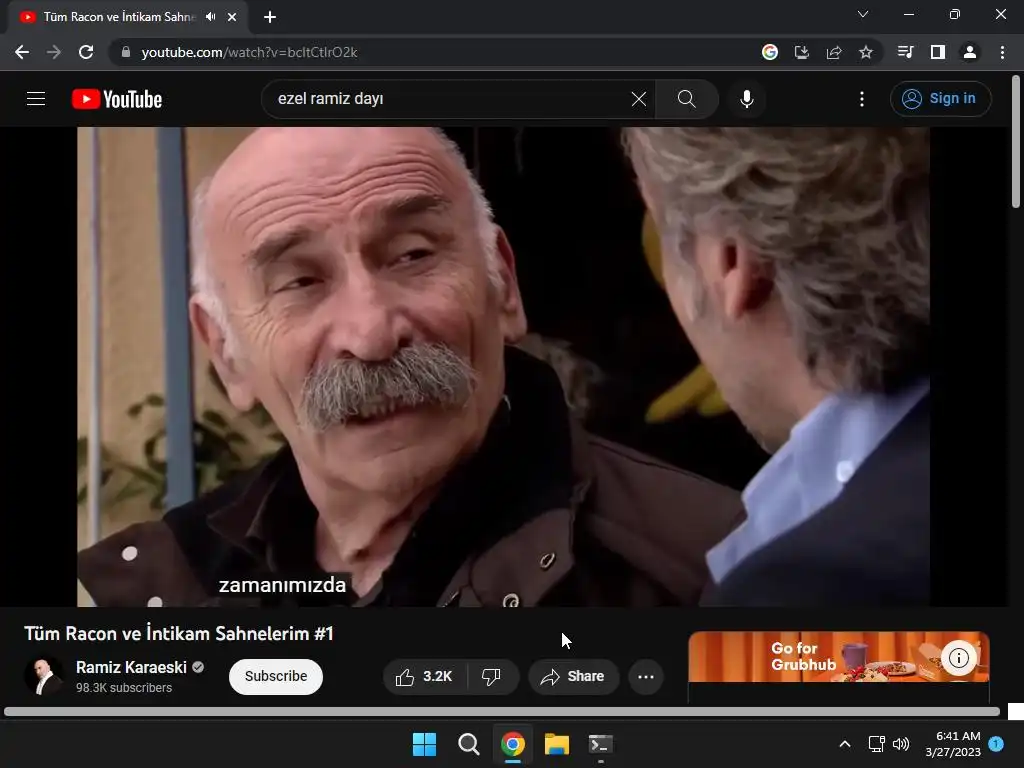Share this page with the address bar share icon
1024x768 pixels.
[834, 52]
